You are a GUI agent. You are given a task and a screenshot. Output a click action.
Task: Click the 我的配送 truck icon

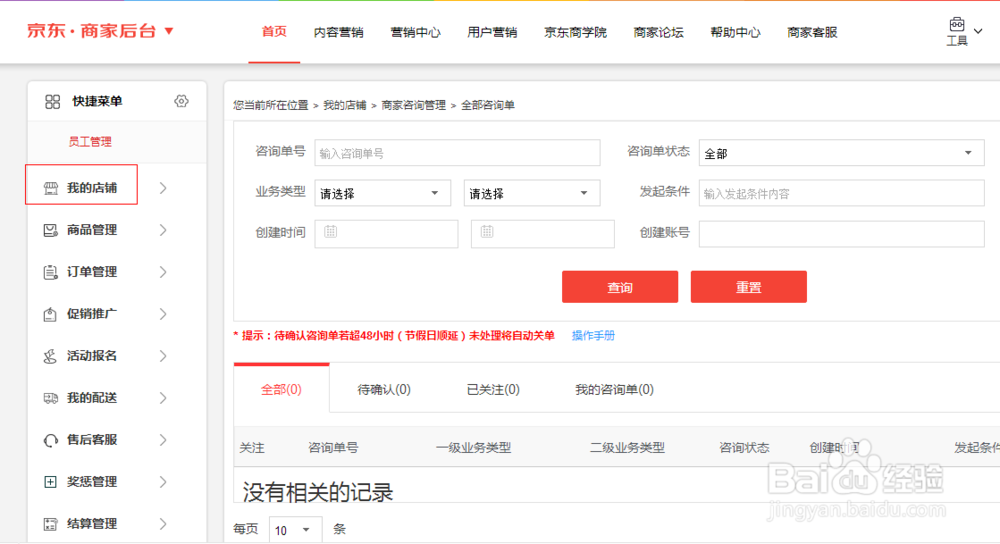[50, 398]
